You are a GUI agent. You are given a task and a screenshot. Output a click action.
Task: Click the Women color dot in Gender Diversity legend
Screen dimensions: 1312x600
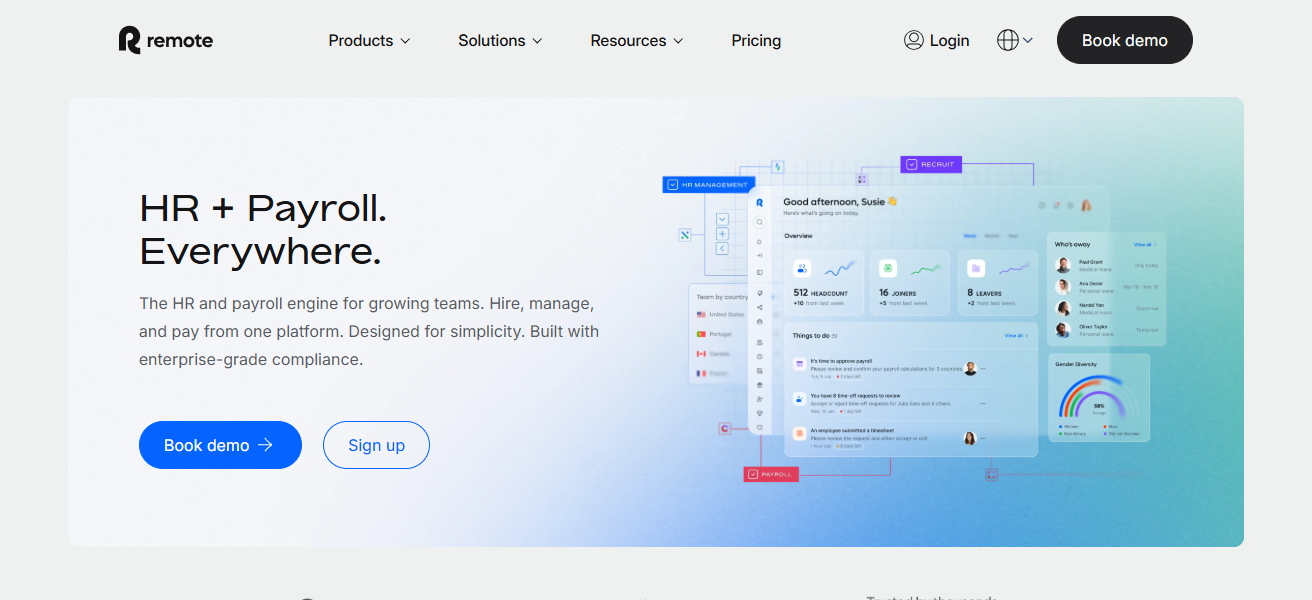pyautogui.click(x=1060, y=426)
